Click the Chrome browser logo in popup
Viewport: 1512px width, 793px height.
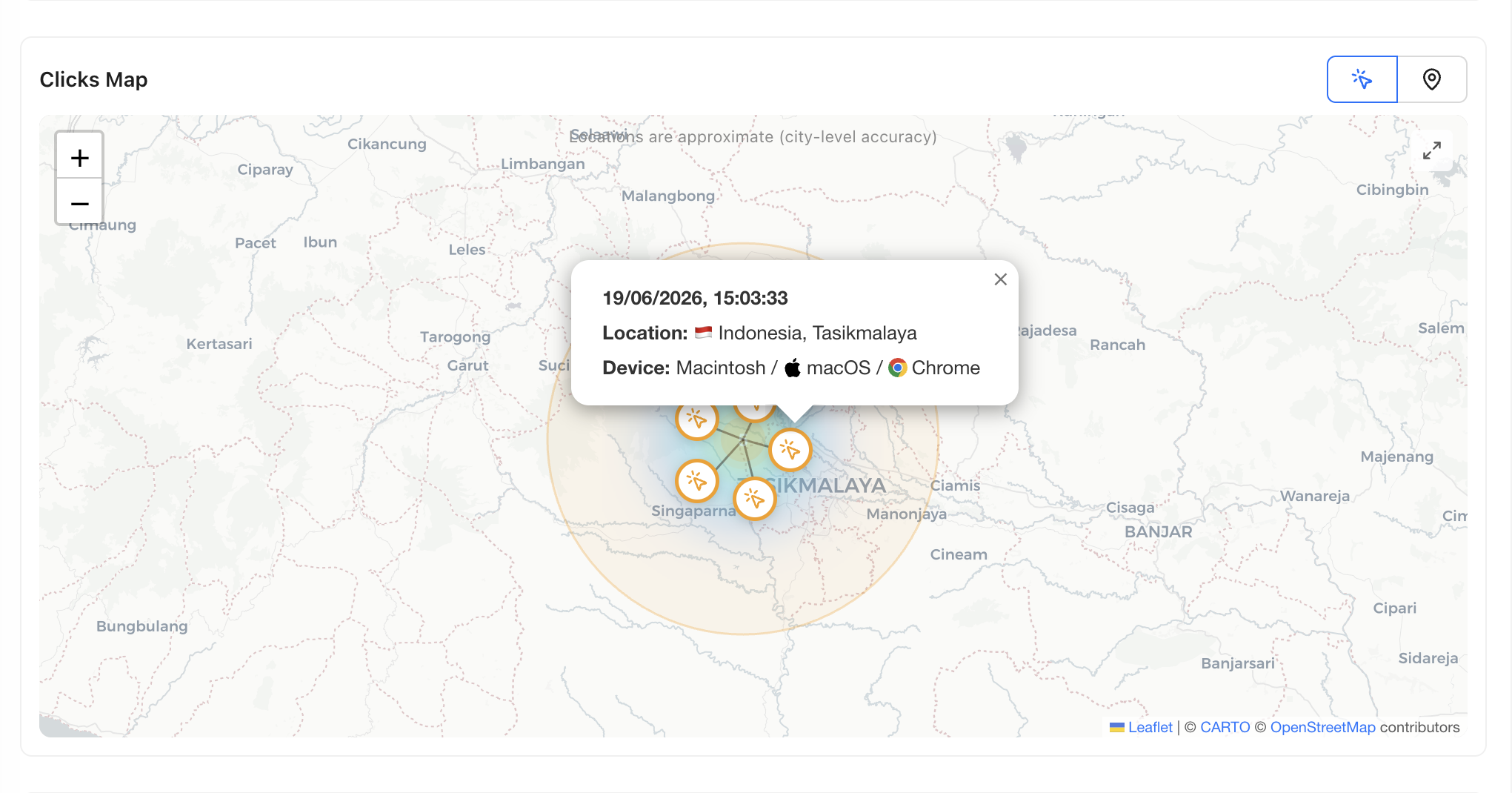[x=898, y=368]
